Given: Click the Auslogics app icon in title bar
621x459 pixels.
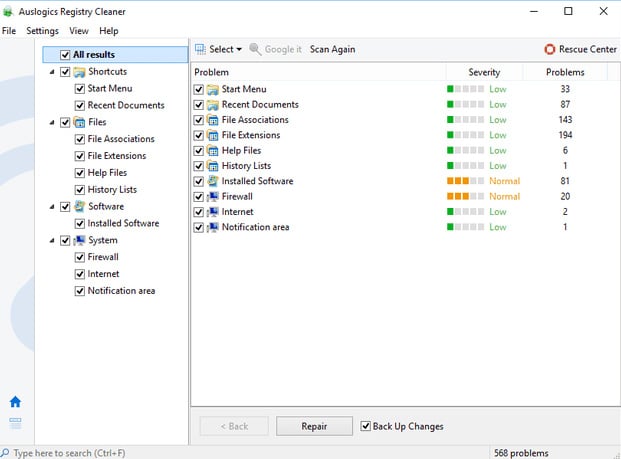Looking at the screenshot, I should 8,11.
